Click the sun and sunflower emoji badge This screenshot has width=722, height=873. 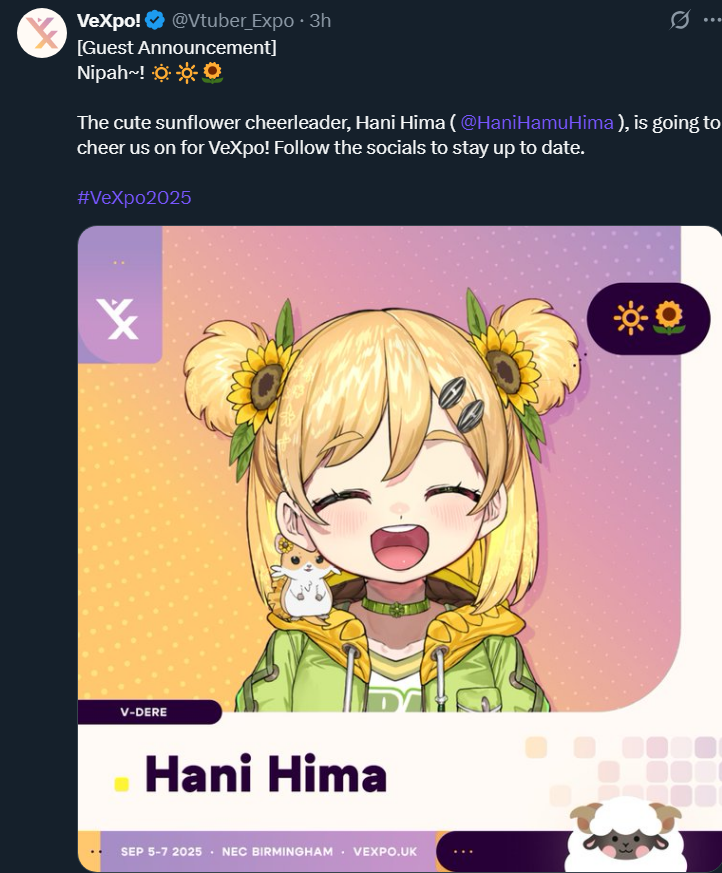(x=649, y=318)
